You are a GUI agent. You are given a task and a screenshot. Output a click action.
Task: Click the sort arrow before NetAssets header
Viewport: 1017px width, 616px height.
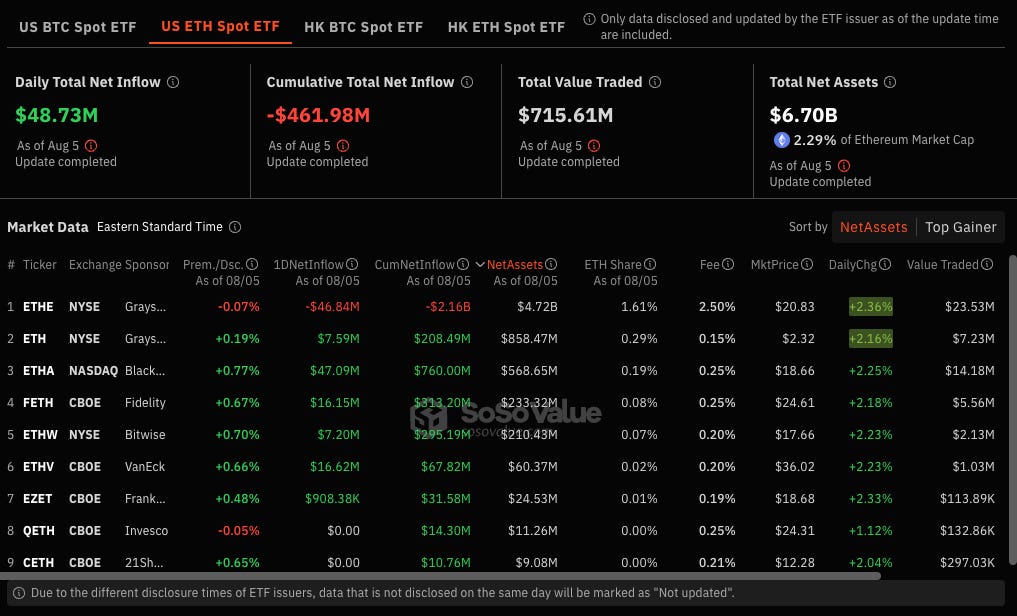pos(480,265)
